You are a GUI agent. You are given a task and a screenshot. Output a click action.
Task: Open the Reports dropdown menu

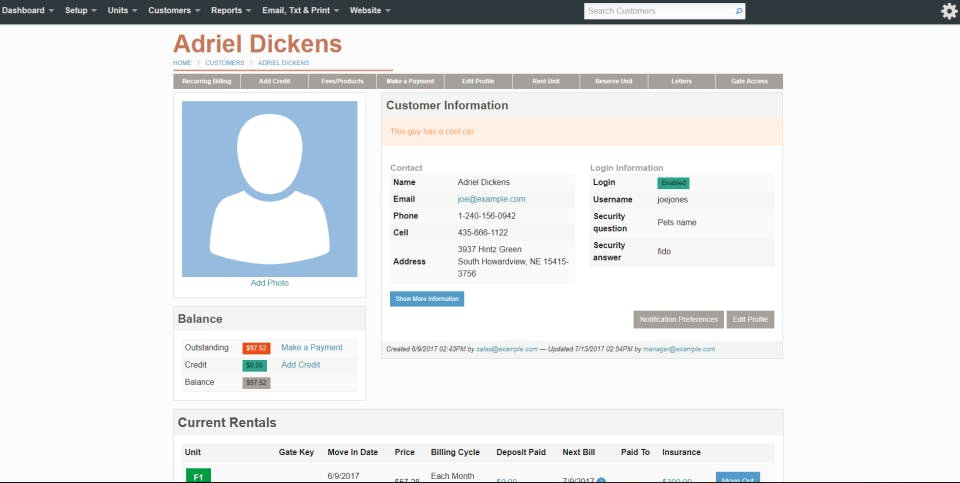click(231, 10)
